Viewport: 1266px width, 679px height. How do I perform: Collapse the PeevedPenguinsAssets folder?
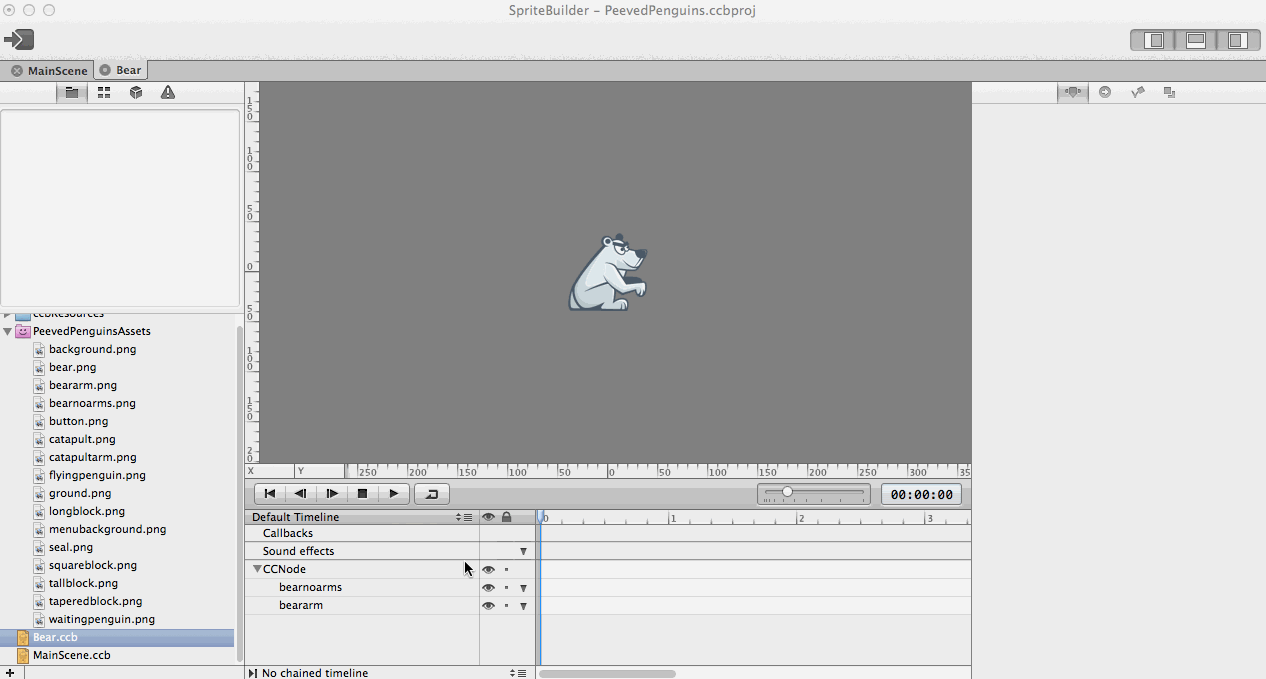[x=8, y=331]
